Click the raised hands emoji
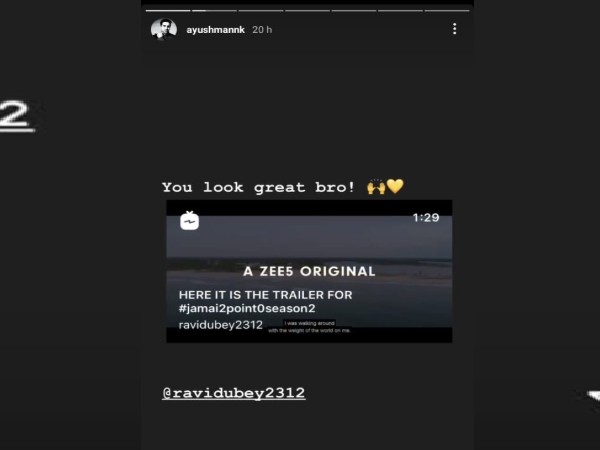 tap(376, 186)
